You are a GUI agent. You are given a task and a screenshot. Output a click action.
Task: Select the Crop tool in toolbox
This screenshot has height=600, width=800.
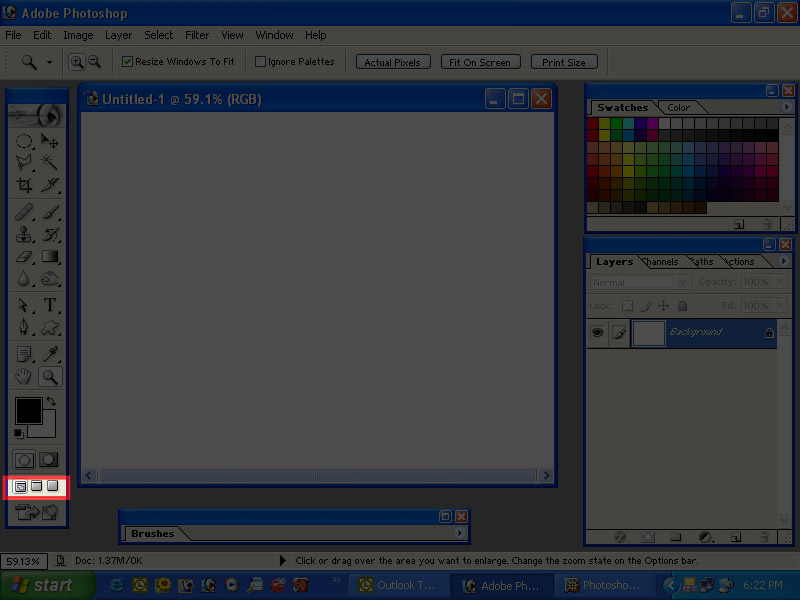[25, 185]
